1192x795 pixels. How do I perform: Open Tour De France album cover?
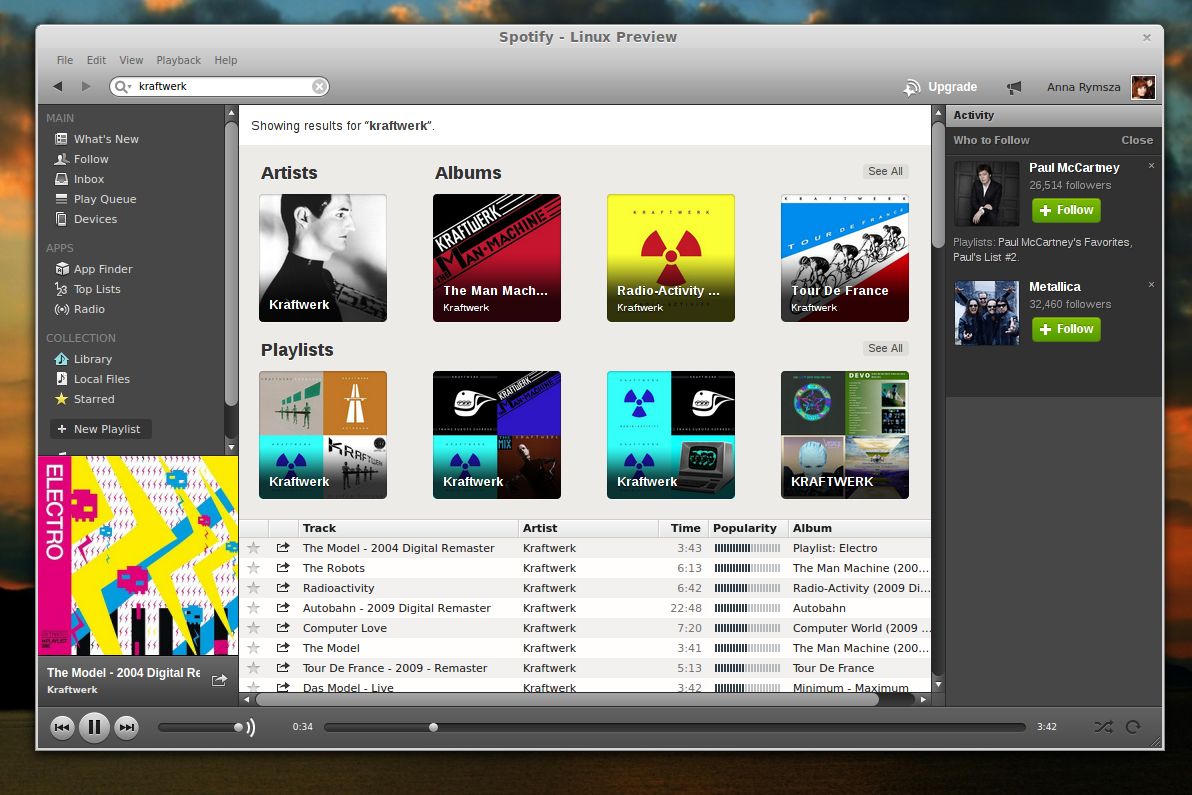click(x=845, y=258)
